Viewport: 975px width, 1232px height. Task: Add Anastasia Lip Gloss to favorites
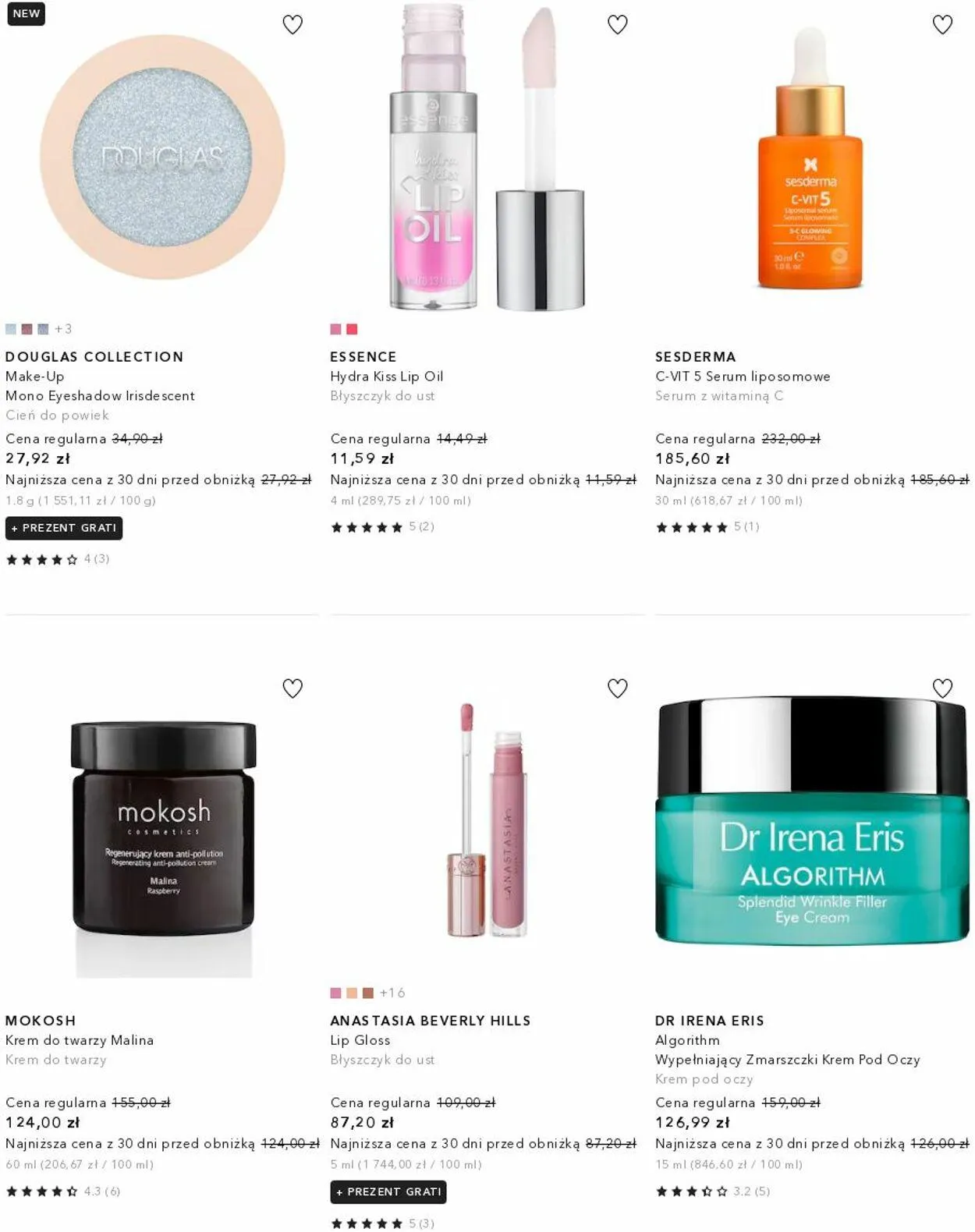pos(618,689)
